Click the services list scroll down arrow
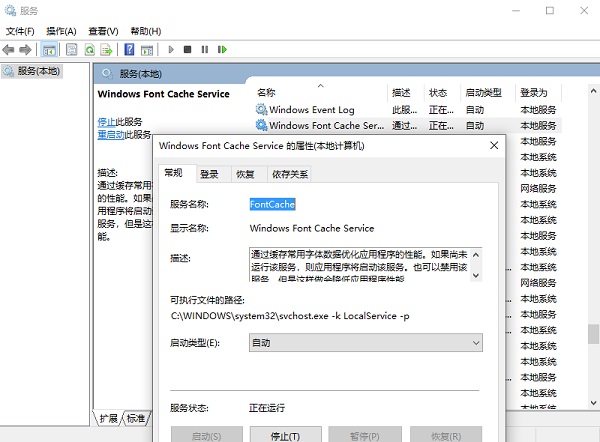This screenshot has width=600, height=442. click(593, 403)
